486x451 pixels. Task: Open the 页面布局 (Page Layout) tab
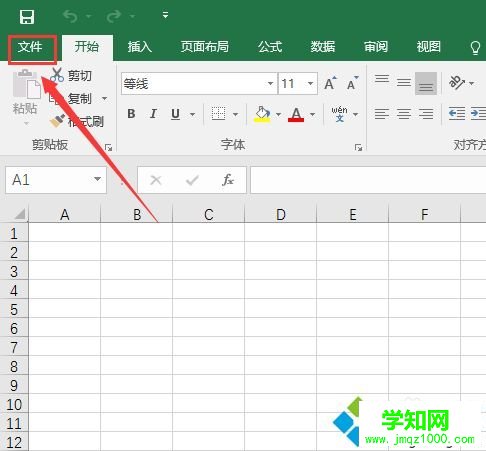pyautogui.click(x=204, y=47)
